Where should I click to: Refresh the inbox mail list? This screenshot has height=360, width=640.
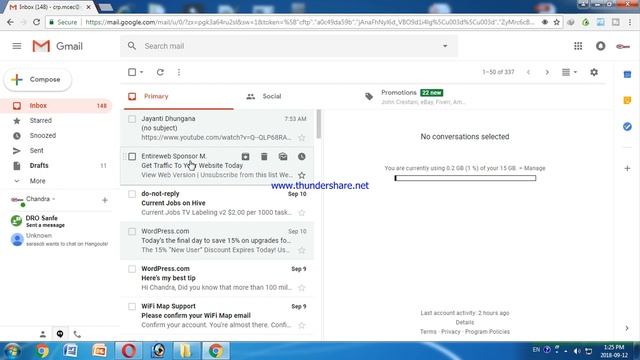pos(160,72)
